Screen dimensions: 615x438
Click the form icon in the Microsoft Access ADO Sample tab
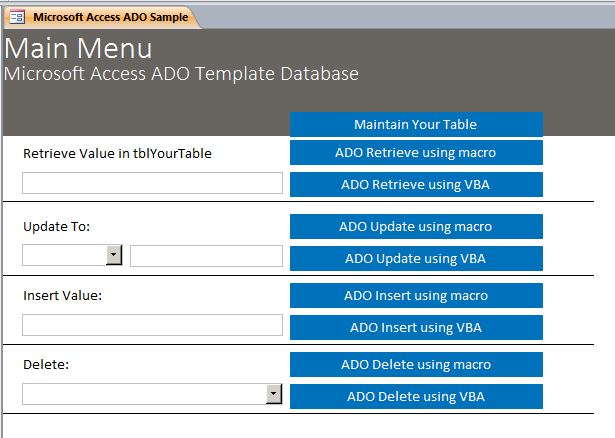coord(17,17)
